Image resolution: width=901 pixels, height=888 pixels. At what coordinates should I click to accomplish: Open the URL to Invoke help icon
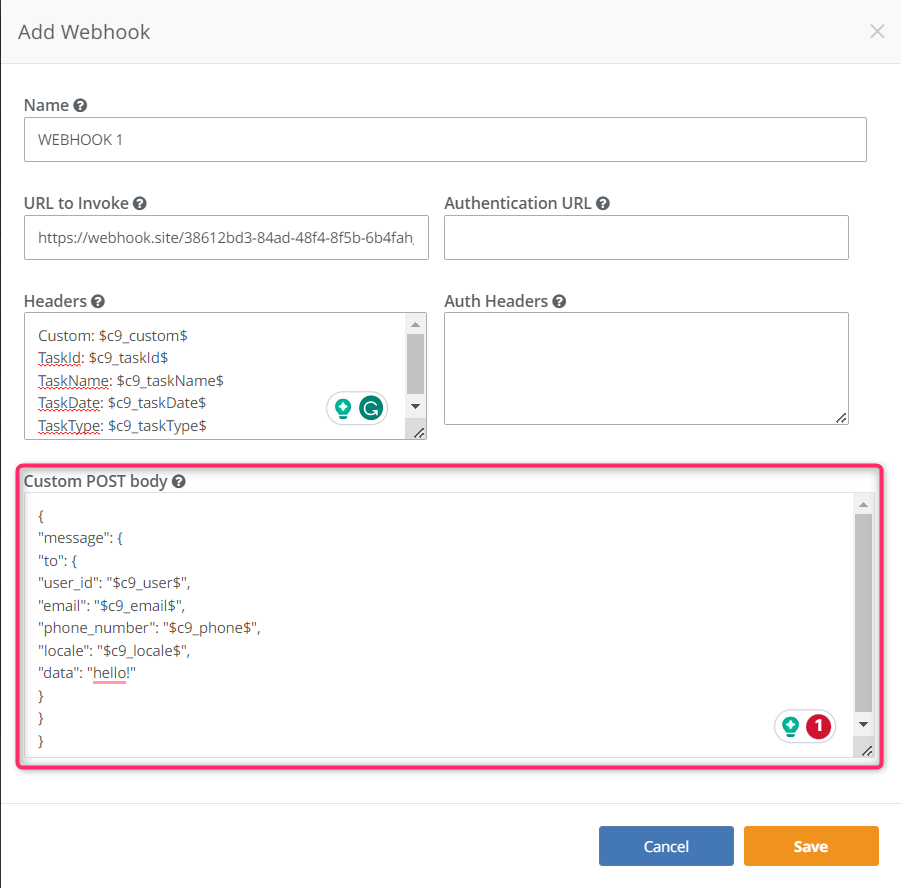click(140, 203)
